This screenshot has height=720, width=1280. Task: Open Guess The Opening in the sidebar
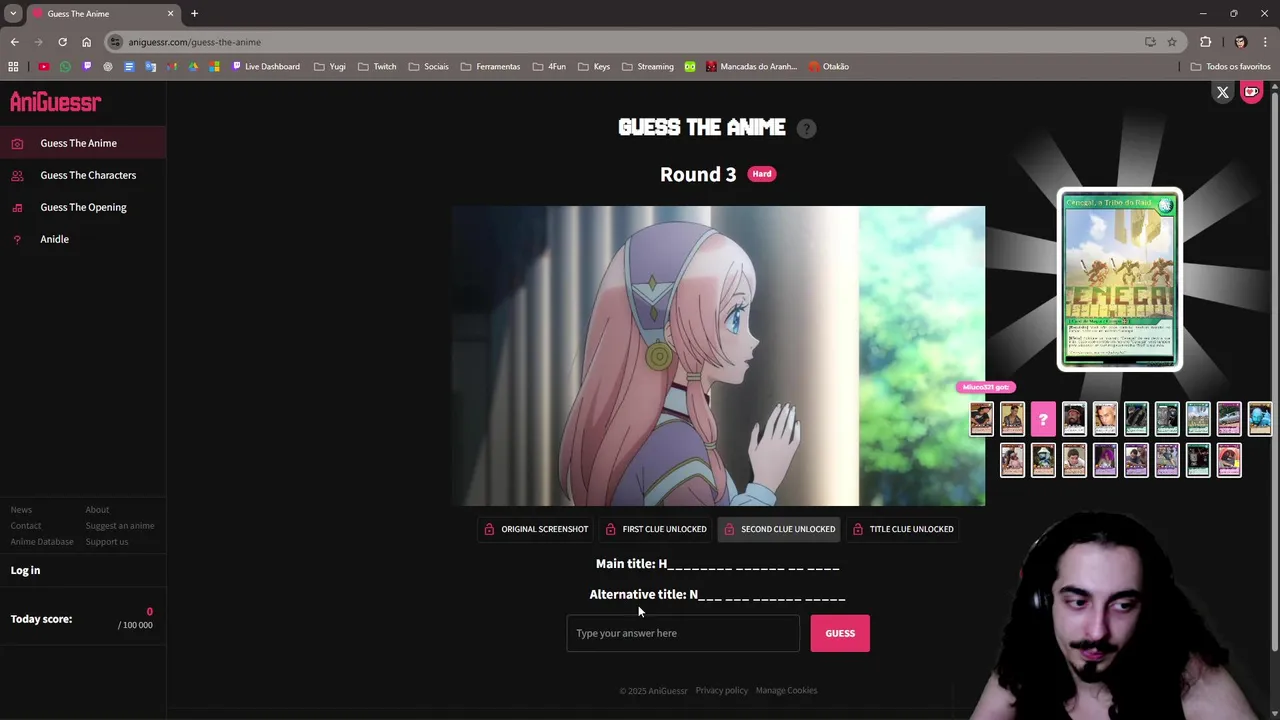(83, 207)
